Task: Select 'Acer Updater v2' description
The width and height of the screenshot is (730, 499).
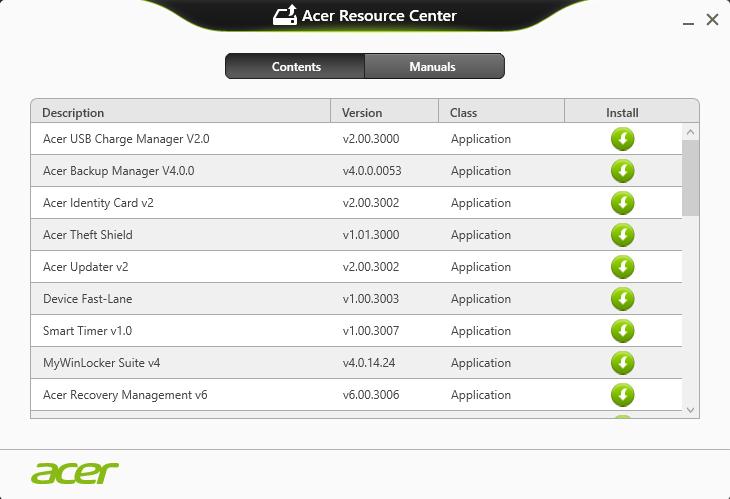Action: [x=86, y=267]
